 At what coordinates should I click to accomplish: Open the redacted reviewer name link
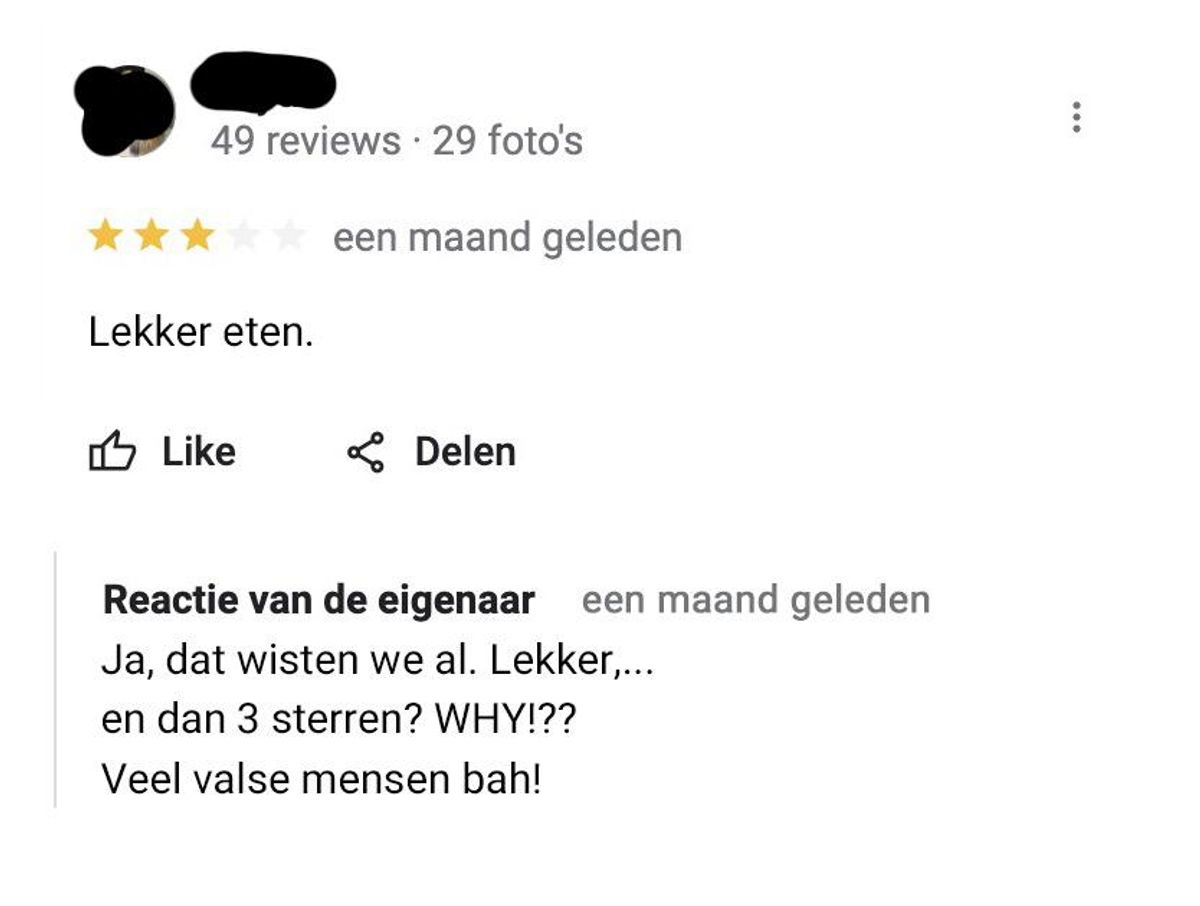(262, 81)
